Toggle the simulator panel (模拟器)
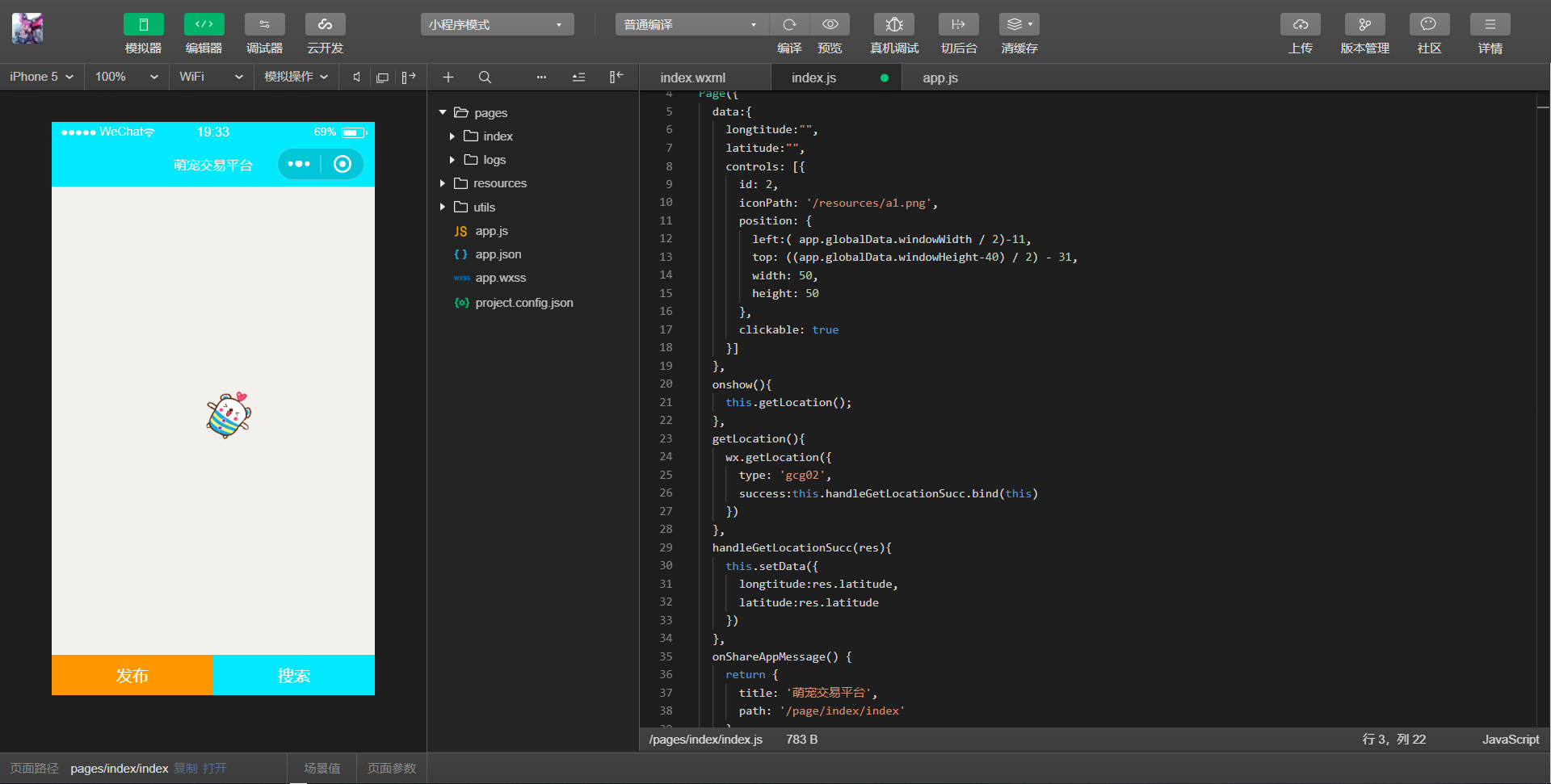Screen dimensions: 1551x784 click(x=143, y=25)
